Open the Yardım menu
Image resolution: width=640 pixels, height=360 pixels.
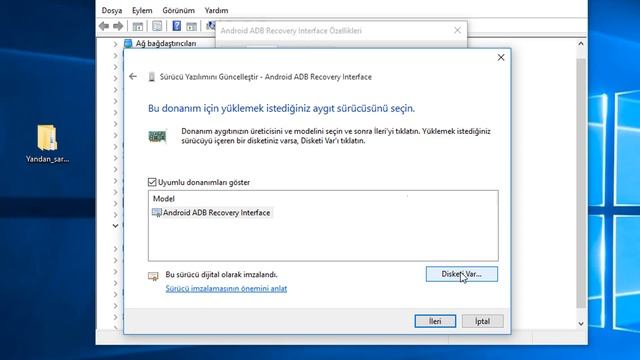[216, 10]
